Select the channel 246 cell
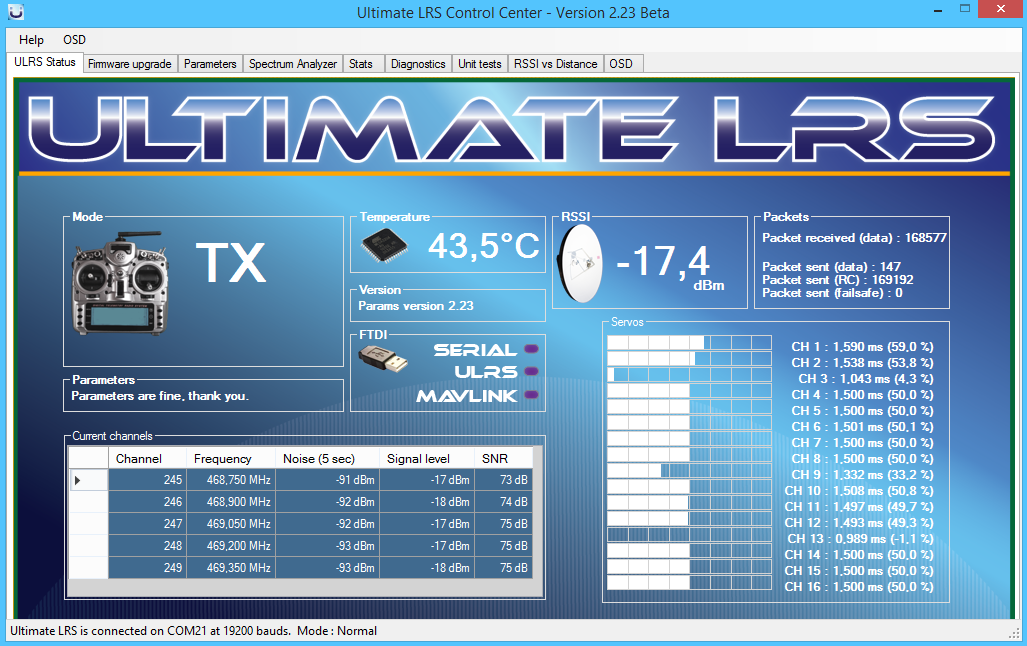Image resolution: width=1027 pixels, height=646 pixels. click(147, 502)
